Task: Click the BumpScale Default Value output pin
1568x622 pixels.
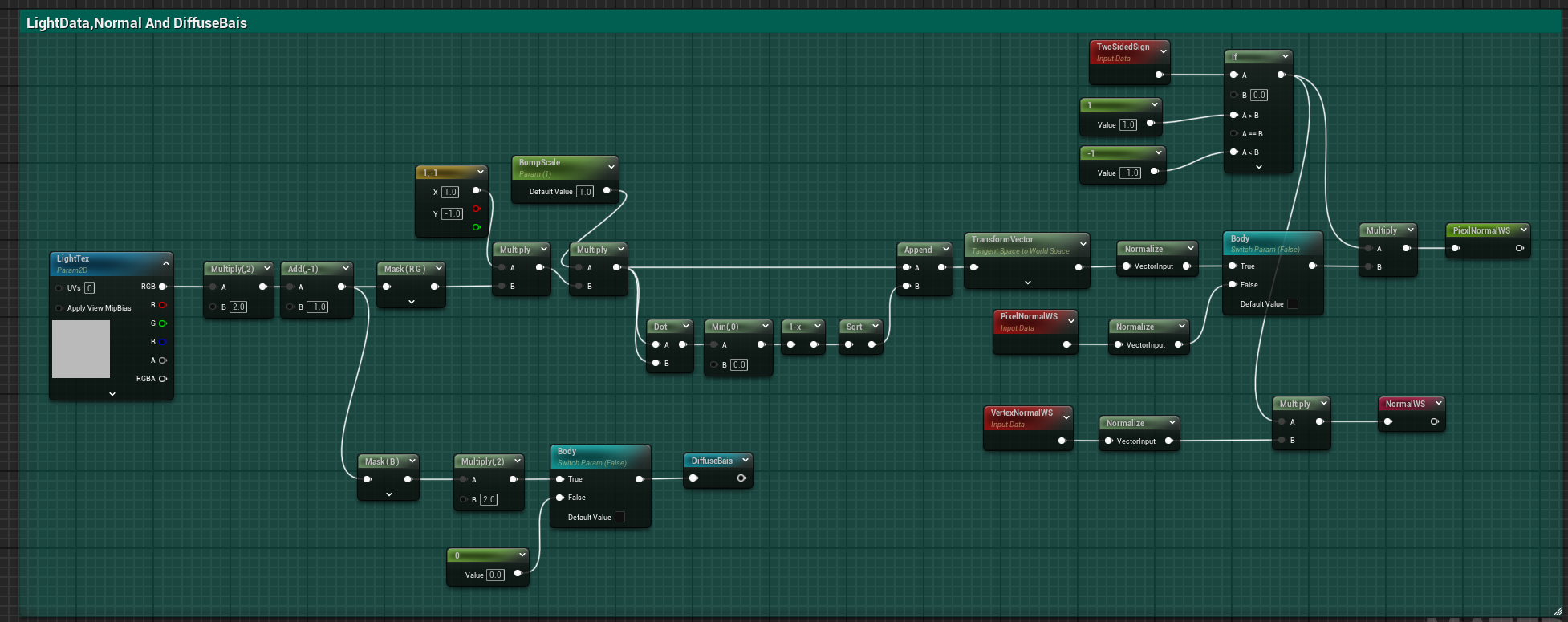Action: (607, 191)
